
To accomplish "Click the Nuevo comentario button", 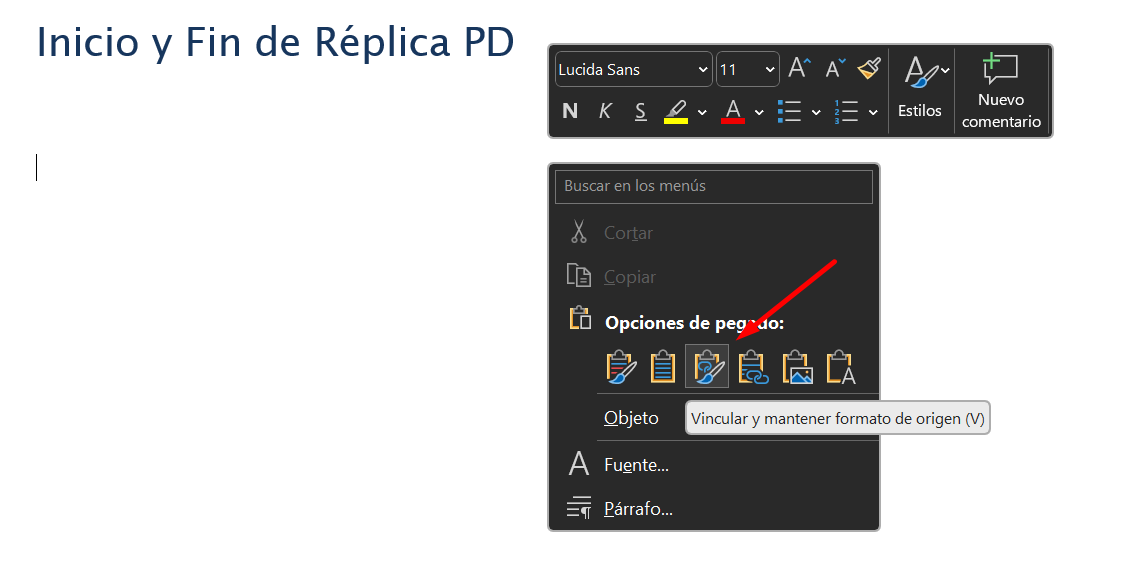I will click(1001, 92).
